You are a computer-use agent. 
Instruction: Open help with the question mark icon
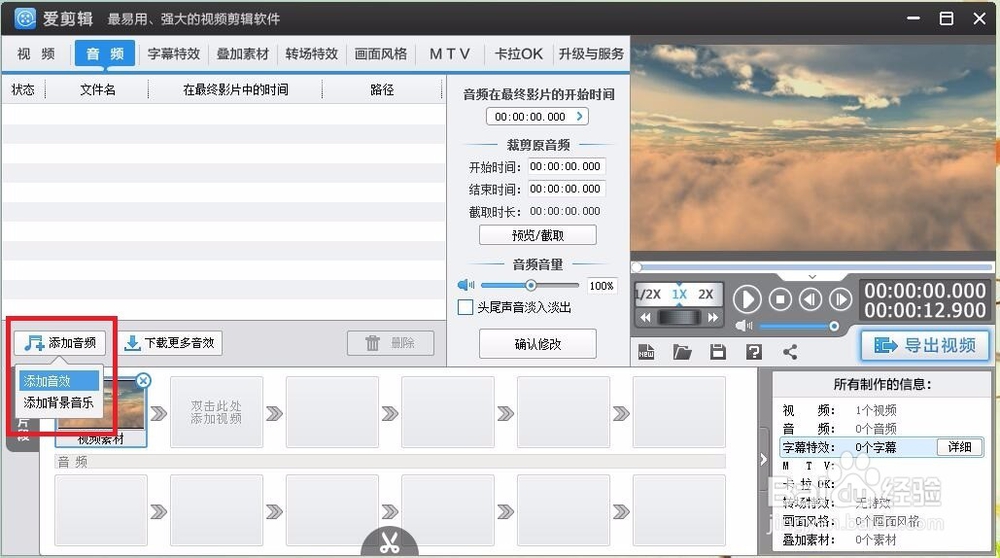[x=754, y=351]
